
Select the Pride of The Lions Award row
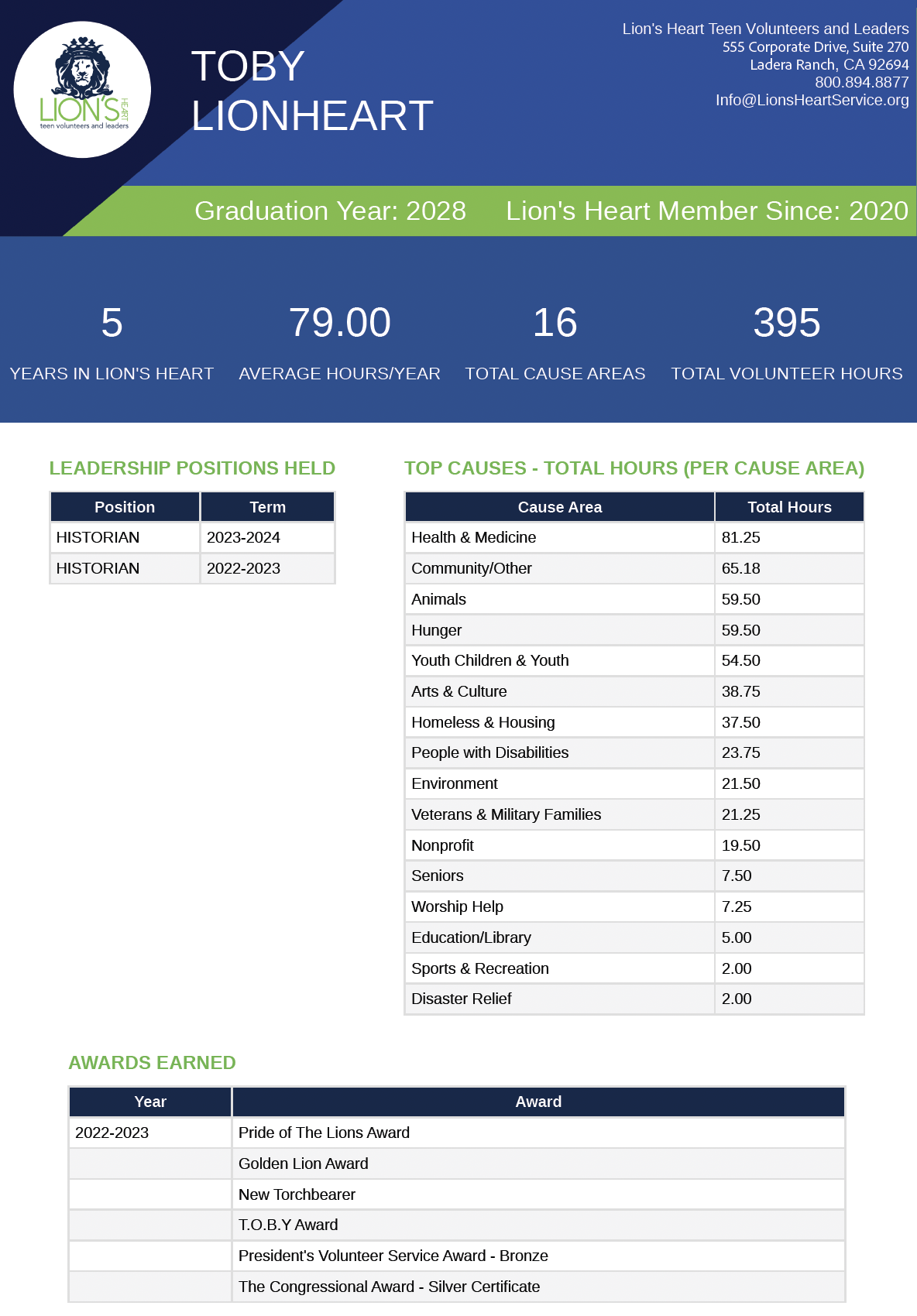coord(457,1133)
